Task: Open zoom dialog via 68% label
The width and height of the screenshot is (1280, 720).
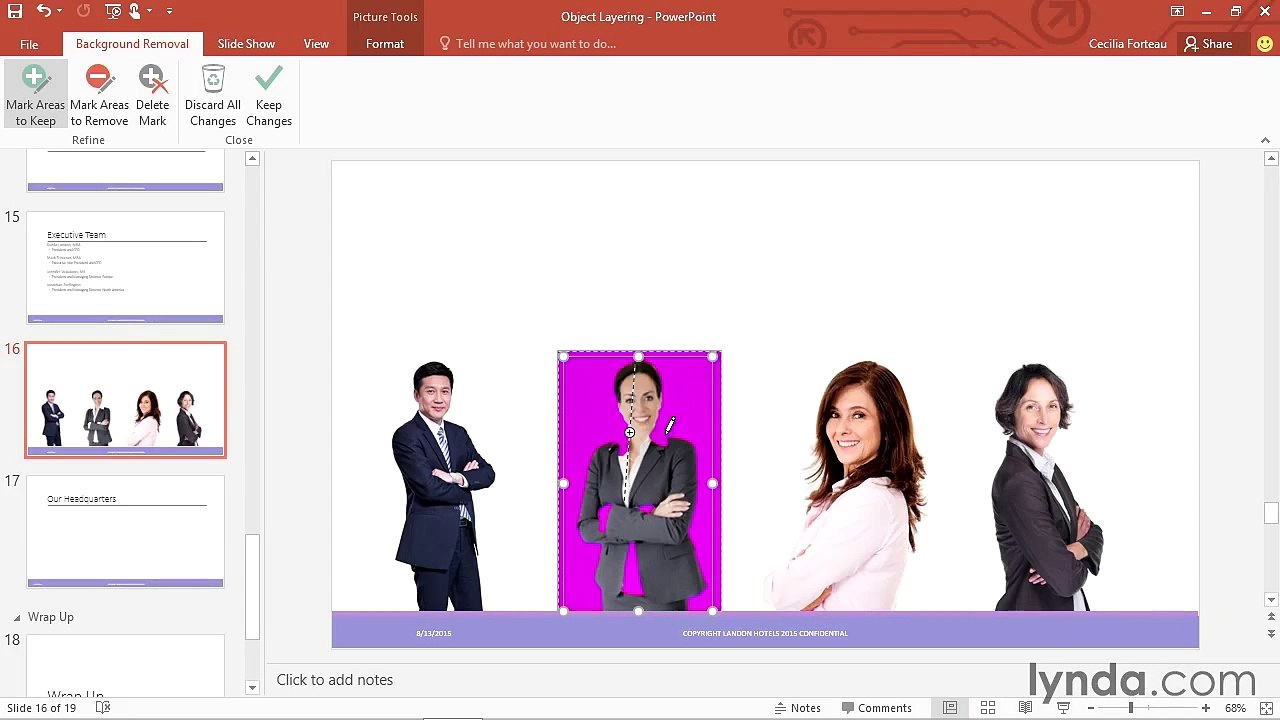Action: click(x=1236, y=708)
